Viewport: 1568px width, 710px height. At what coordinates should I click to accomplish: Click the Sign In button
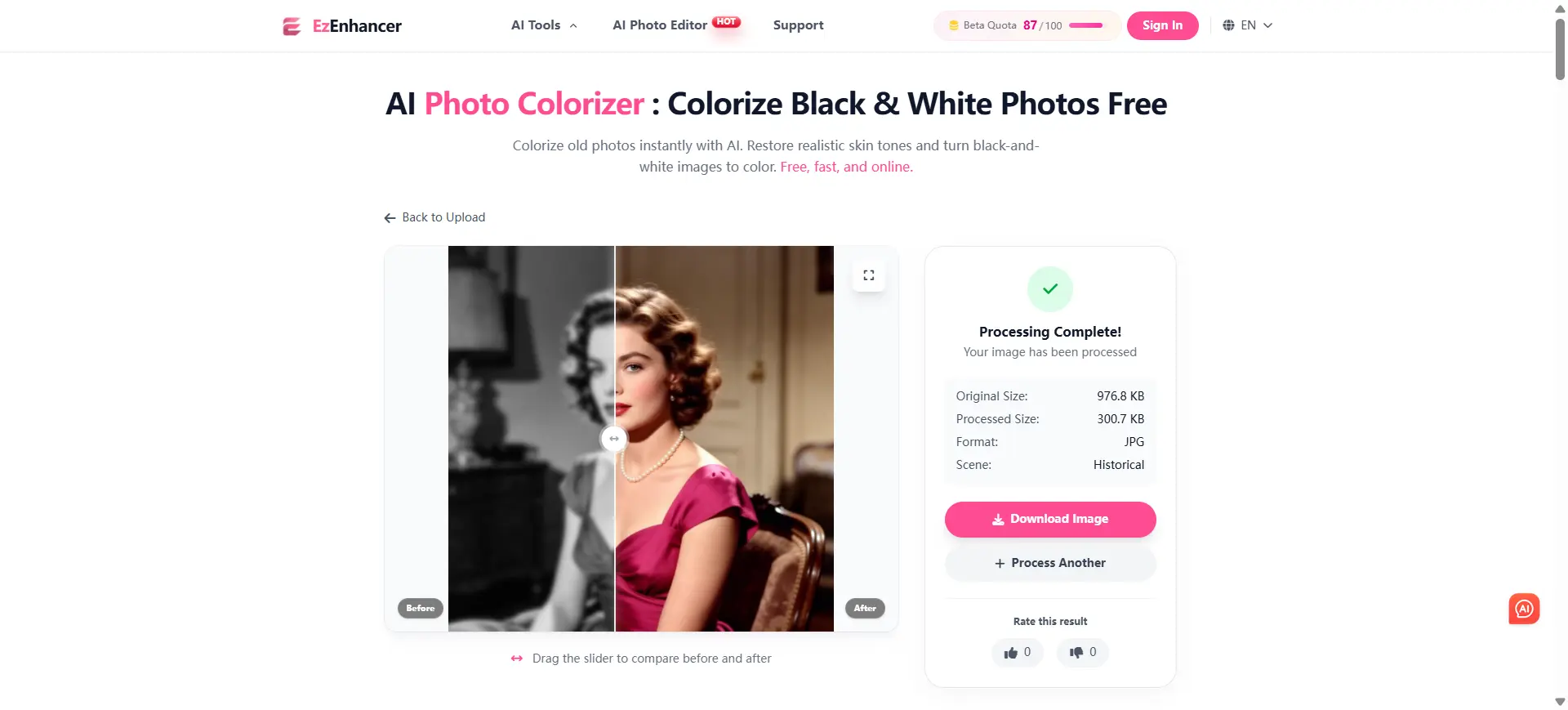(x=1162, y=25)
